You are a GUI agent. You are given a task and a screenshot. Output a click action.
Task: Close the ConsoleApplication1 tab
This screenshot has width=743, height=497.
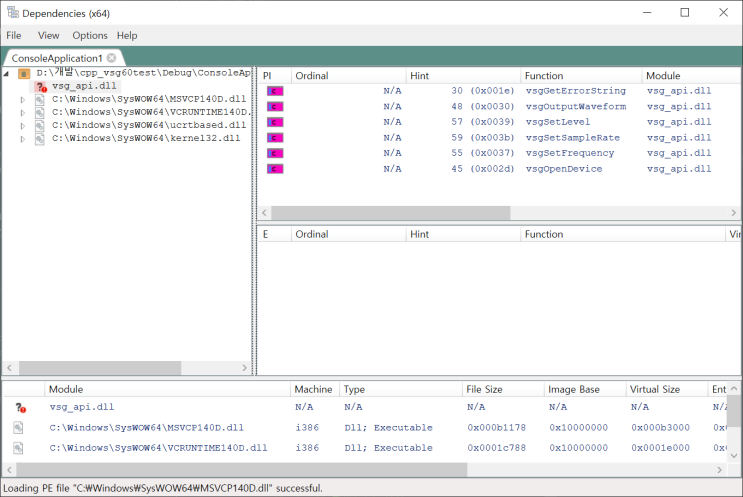[x=111, y=58]
